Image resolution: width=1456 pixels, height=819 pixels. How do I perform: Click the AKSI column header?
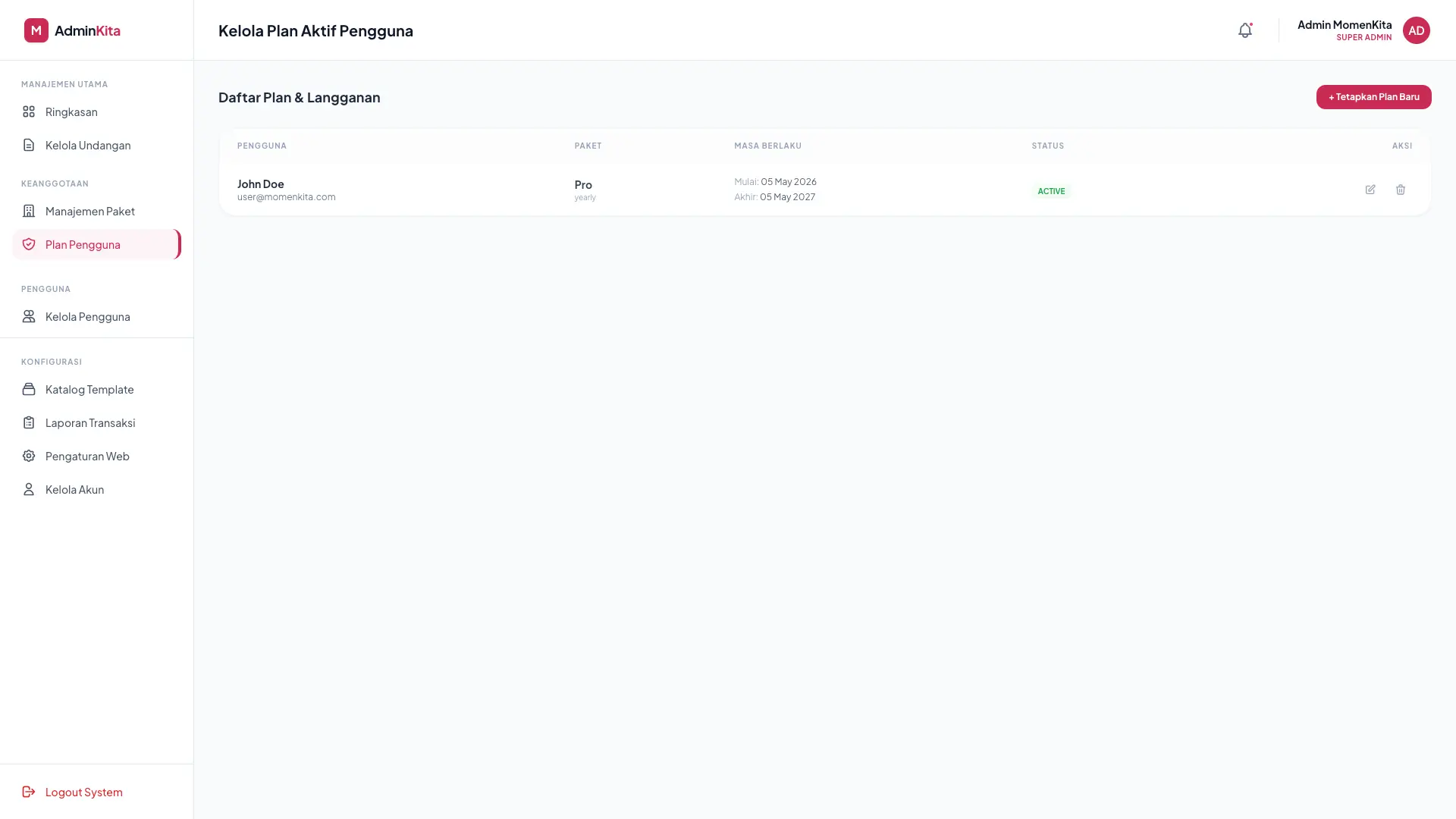point(1402,146)
